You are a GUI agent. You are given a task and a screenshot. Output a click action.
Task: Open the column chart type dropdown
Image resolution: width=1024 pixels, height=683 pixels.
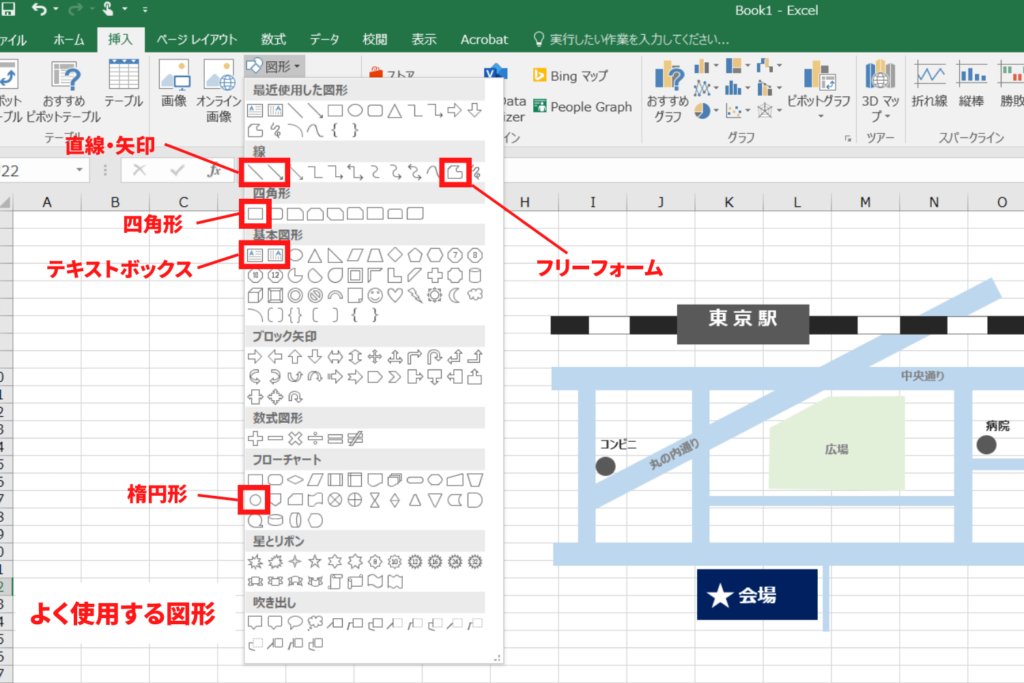(706, 66)
